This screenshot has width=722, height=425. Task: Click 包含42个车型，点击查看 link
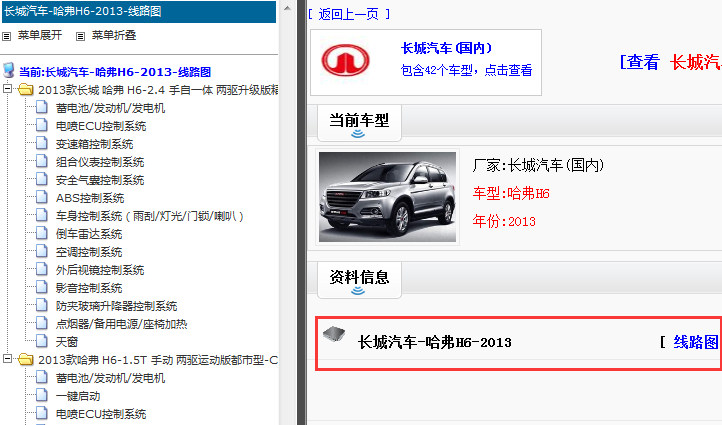pos(466,70)
